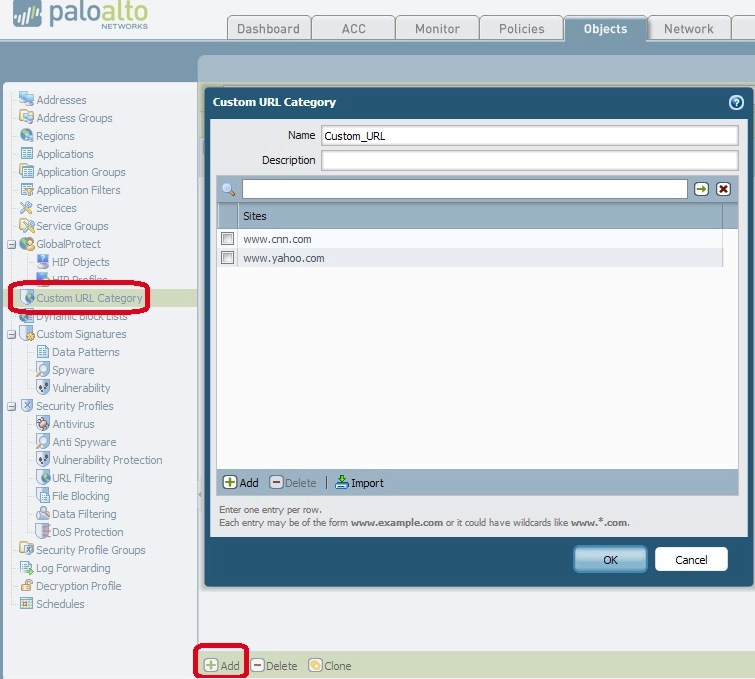755x679 pixels.
Task: Collapse the GlobalProtect tree node
Action: (x=12, y=244)
